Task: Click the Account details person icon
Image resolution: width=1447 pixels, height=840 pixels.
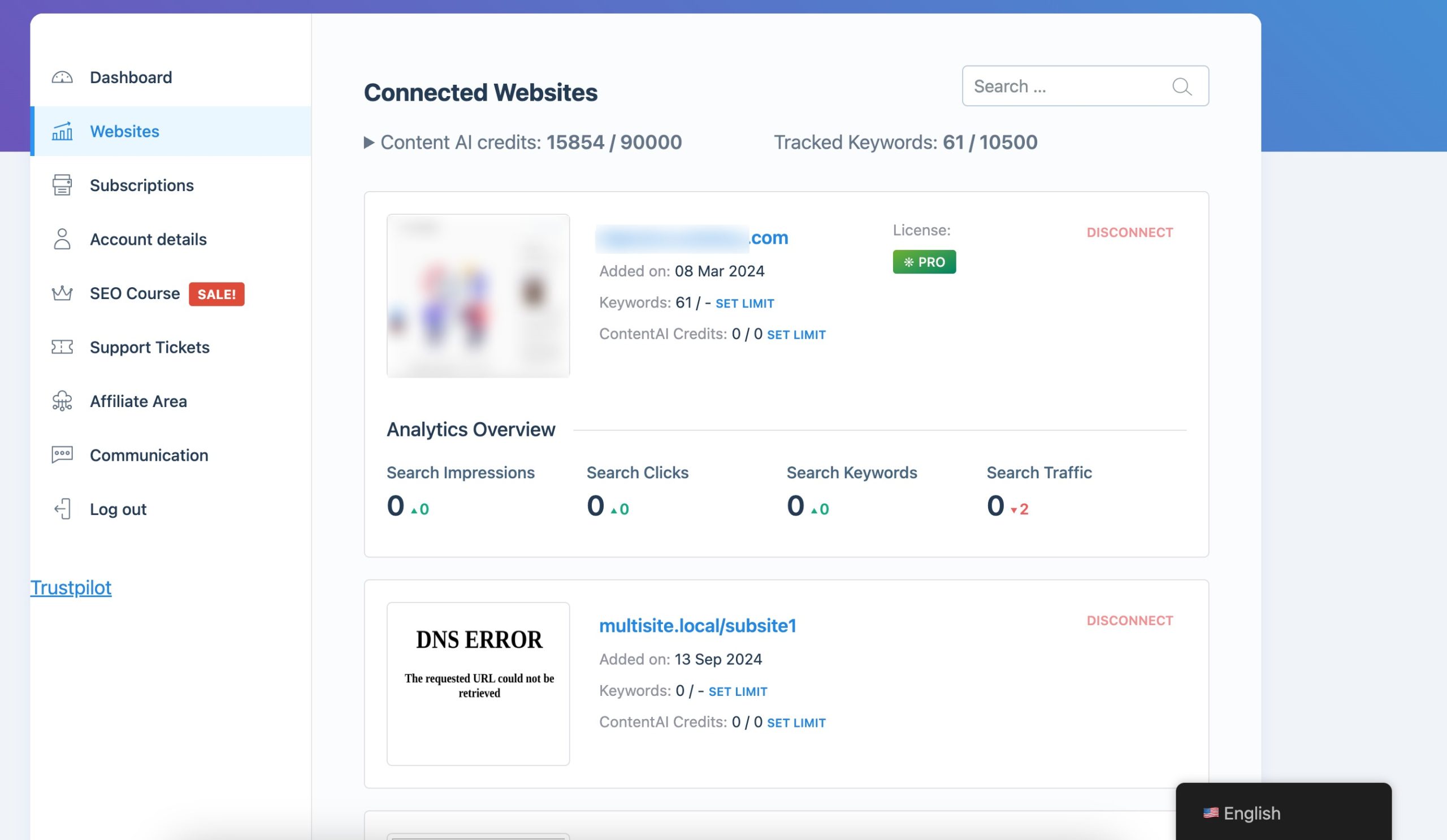Action: click(62, 239)
